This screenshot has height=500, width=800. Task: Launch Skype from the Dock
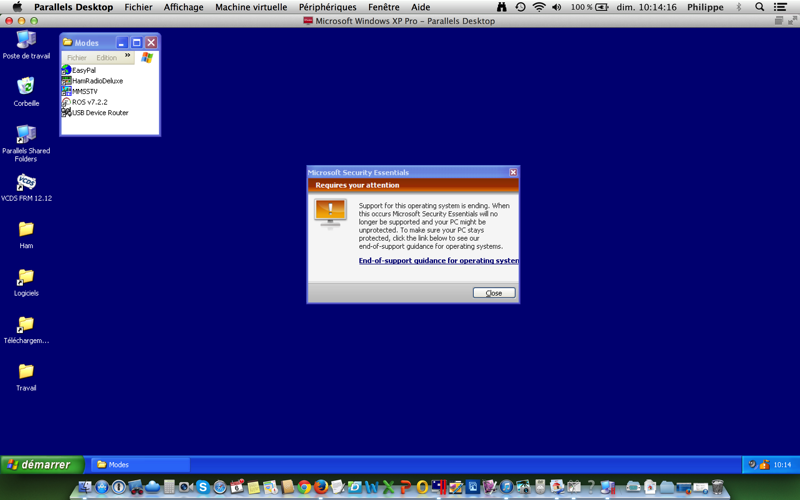click(x=203, y=487)
